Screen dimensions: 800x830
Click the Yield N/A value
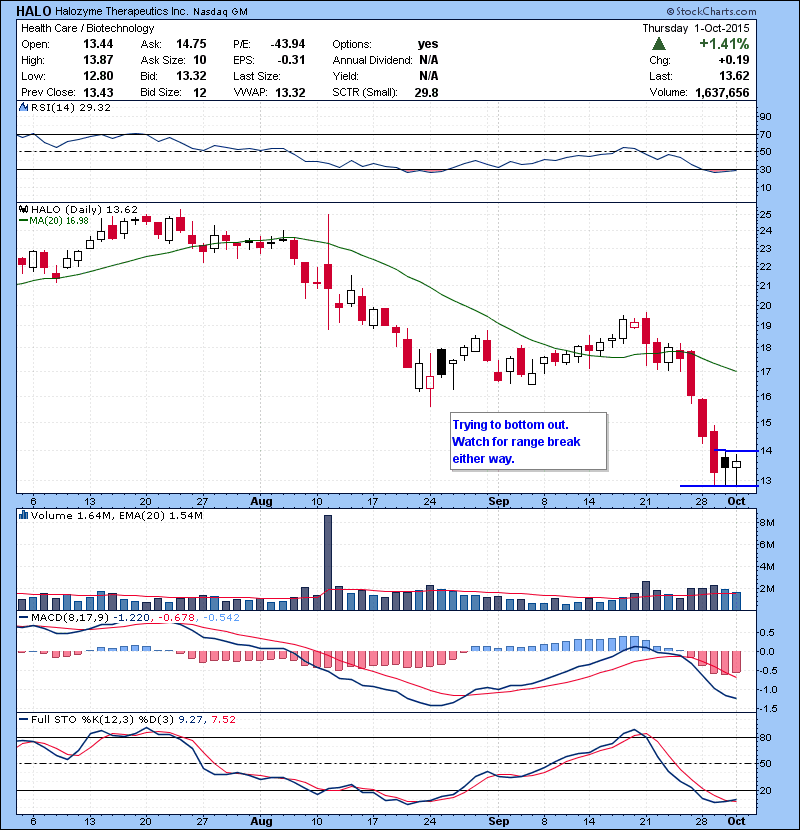point(428,76)
